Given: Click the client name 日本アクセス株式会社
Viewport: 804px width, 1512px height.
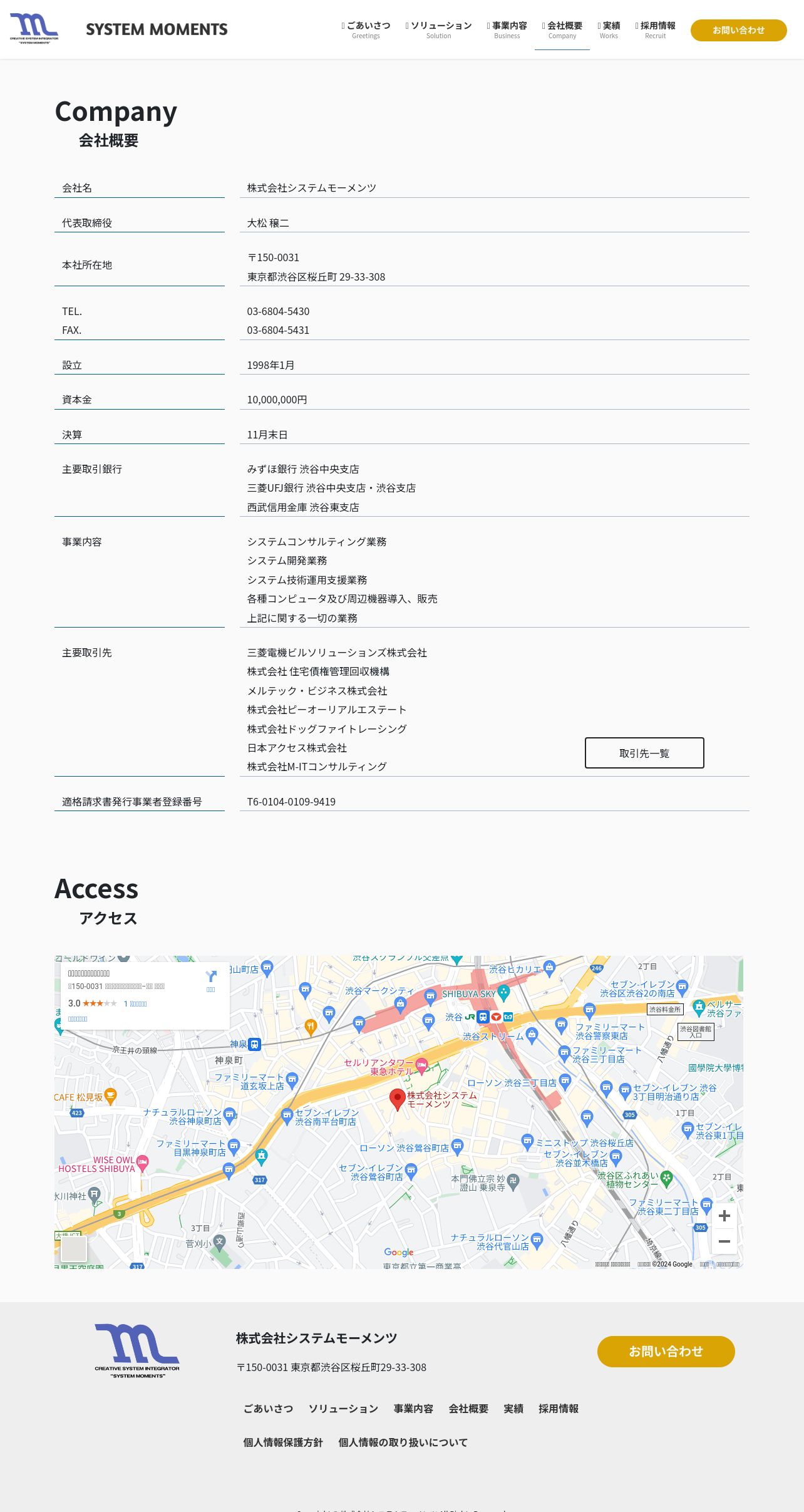Looking at the screenshot, I should [297, 748].
